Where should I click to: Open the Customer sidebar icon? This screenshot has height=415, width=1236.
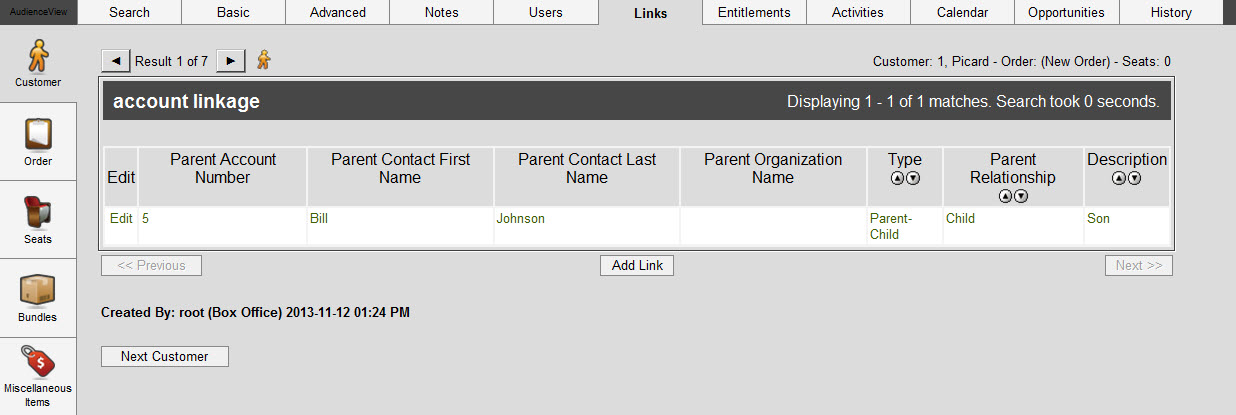(38, 57)
